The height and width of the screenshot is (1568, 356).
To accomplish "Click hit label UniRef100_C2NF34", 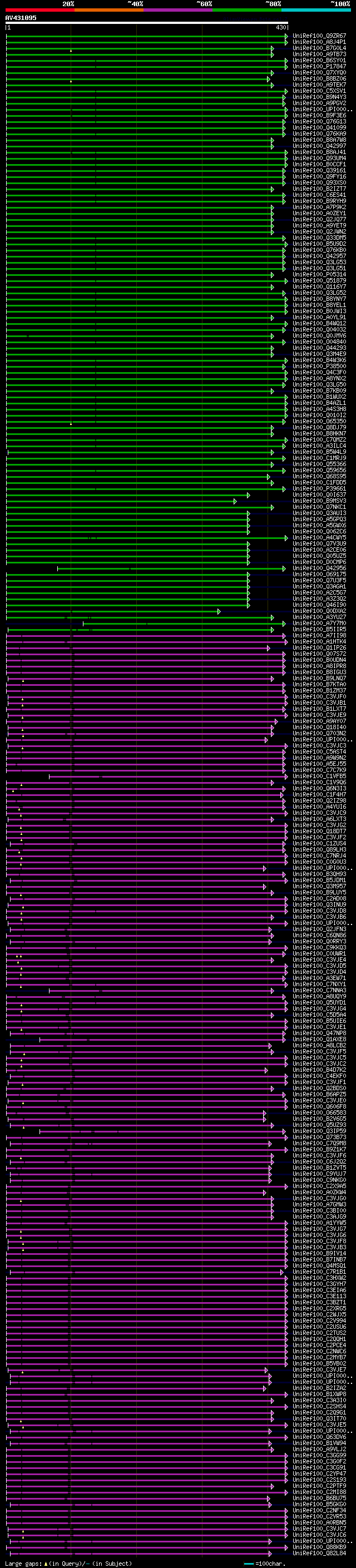I will coord(319,1510).
